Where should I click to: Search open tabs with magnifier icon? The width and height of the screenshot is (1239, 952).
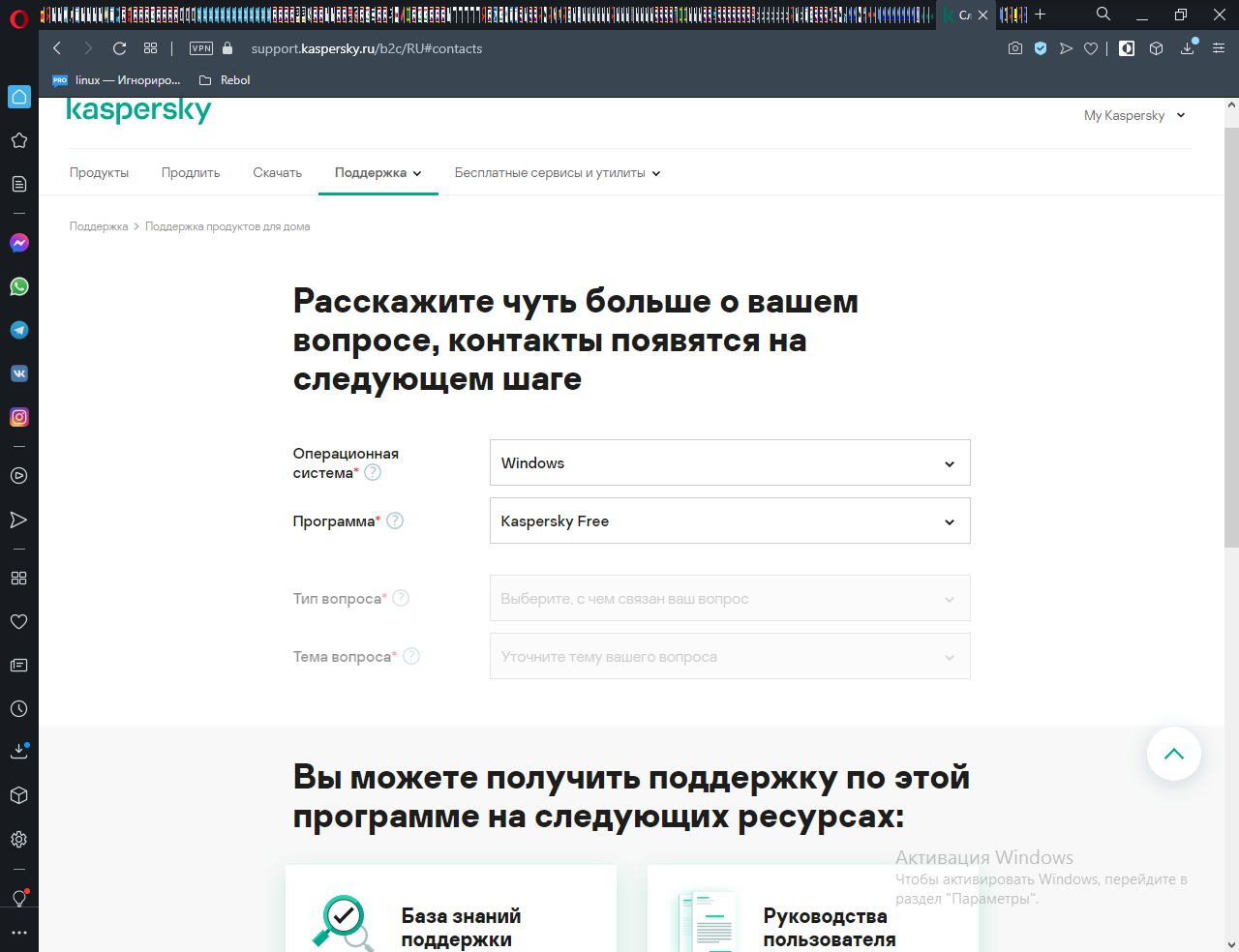click(1103, 15)
